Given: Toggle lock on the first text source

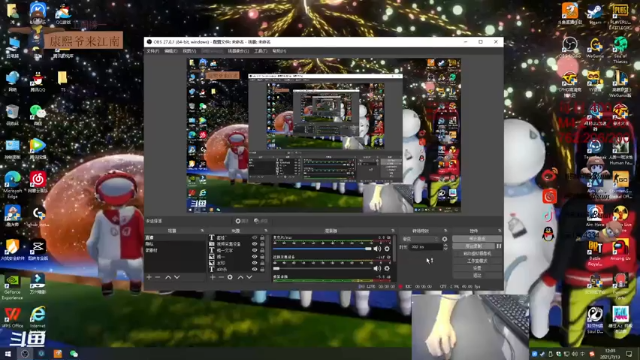Looking at the screenshot, I should (x=262, y=238).
